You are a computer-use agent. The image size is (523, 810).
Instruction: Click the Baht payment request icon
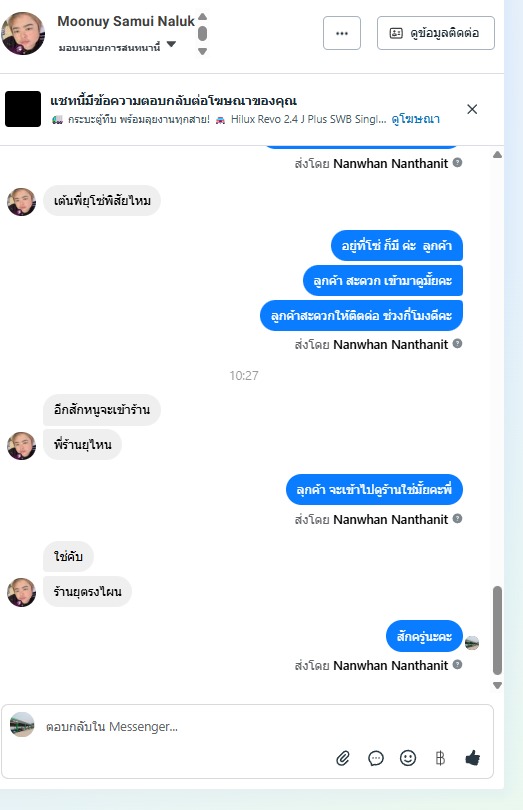(x=440, y=758)
